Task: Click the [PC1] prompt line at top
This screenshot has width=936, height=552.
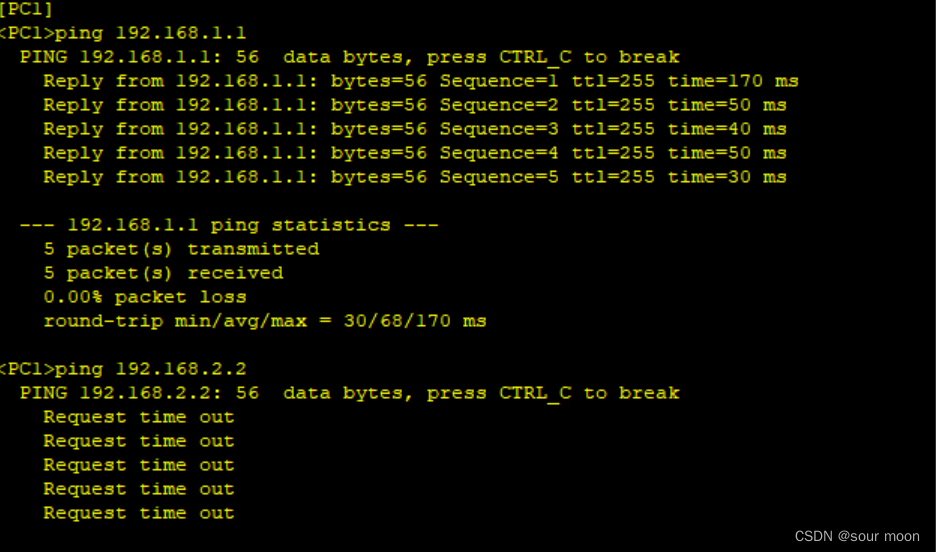Action: 26,9
